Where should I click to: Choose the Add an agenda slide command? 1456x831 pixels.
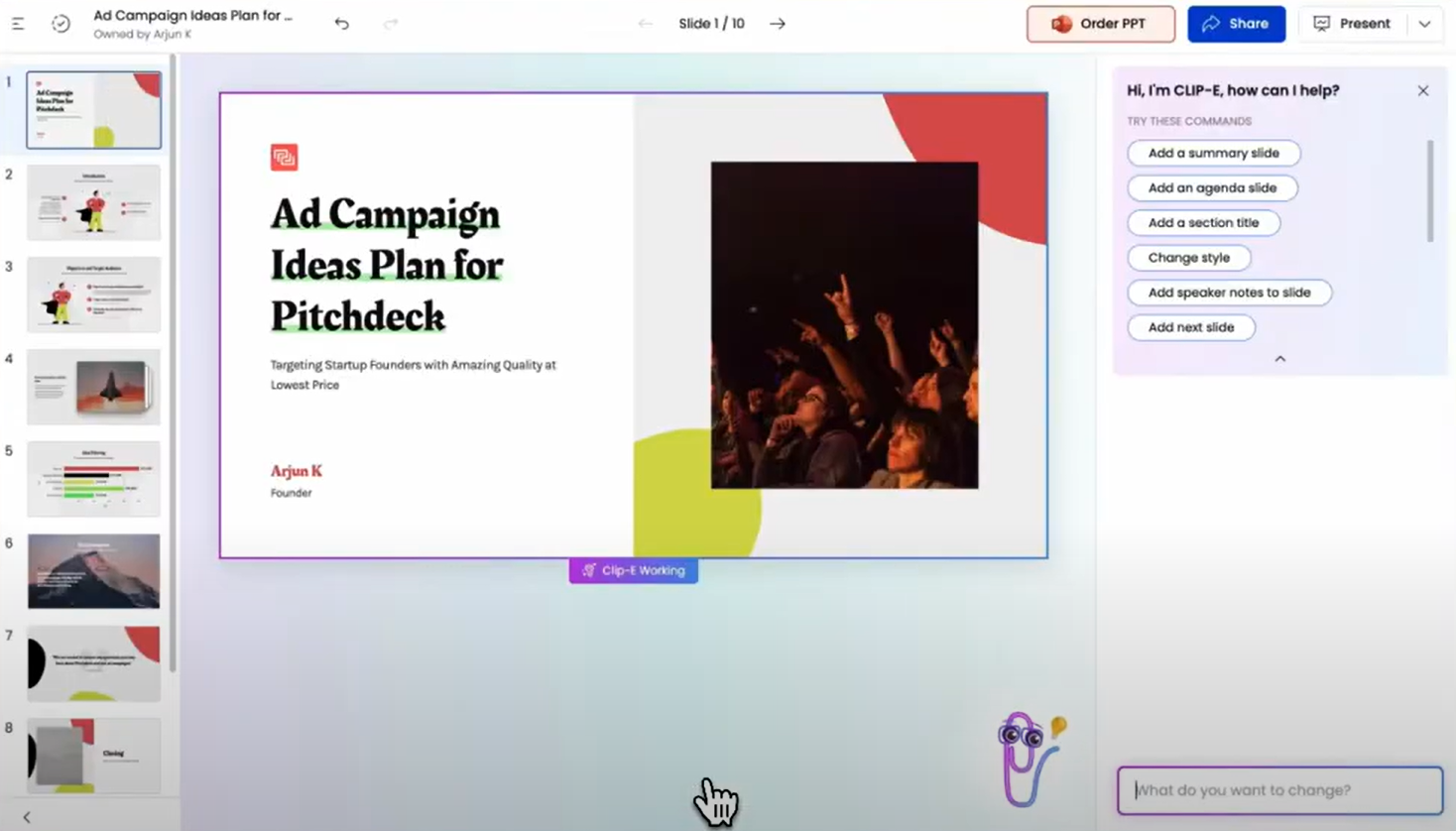(x=1212, y=187)
